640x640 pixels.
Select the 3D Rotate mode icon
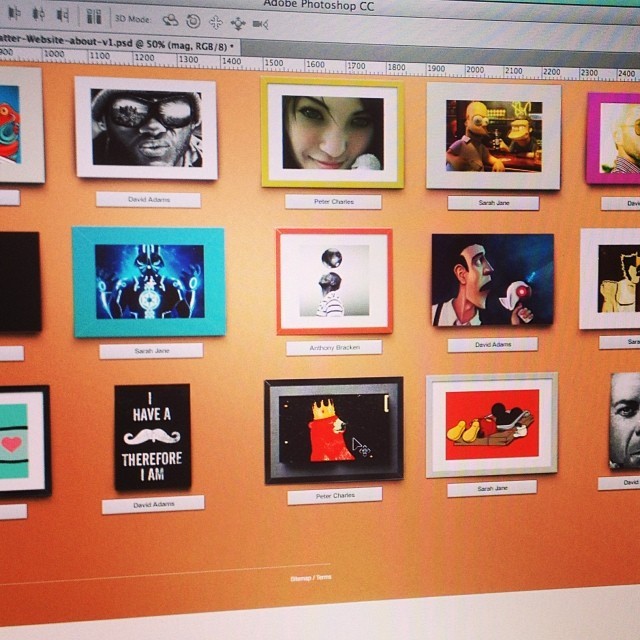tap(170, 20)
